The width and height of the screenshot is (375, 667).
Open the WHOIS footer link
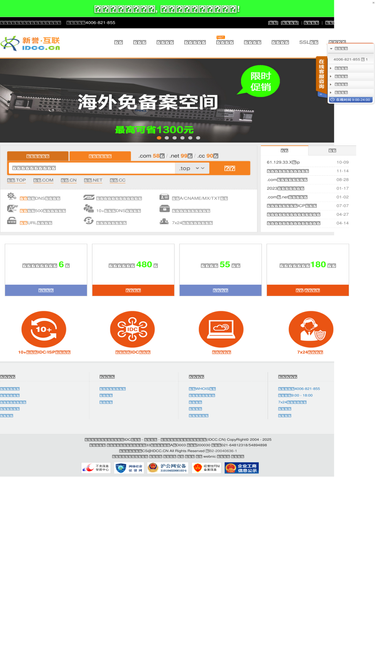point(202,389)
